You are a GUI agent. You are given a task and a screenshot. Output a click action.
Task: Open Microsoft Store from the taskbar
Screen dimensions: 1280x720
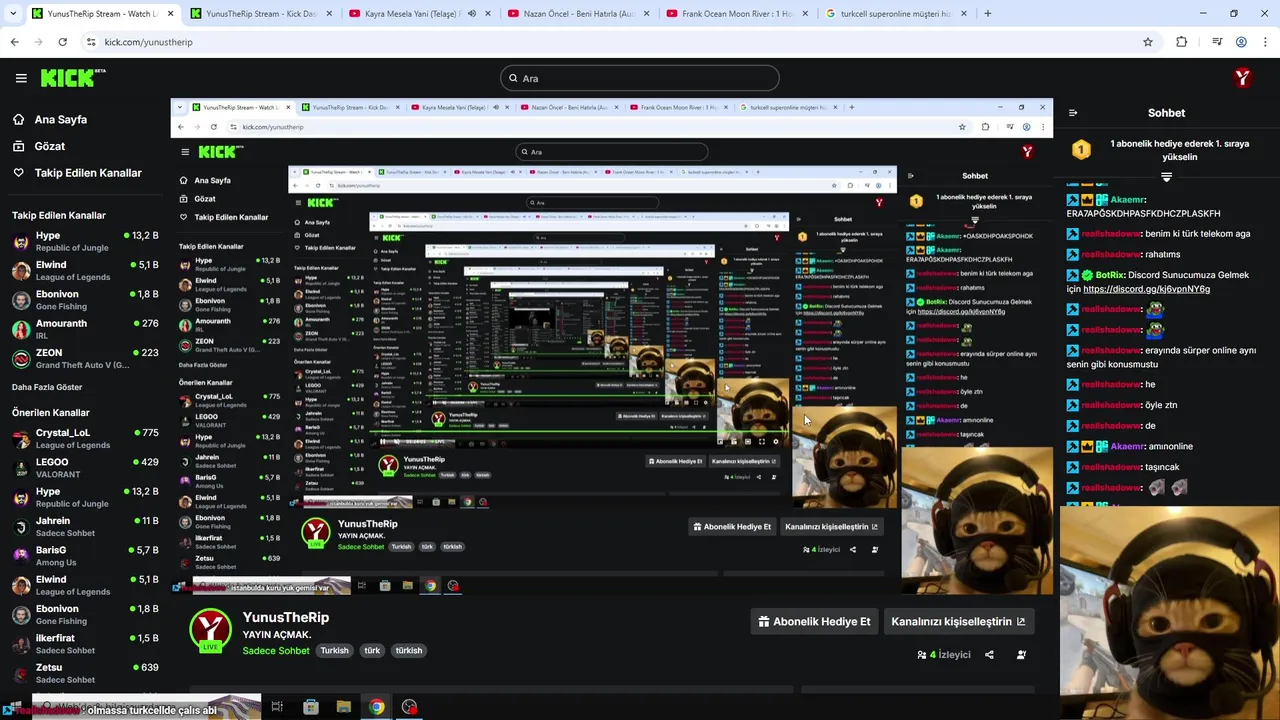point(311,707)
